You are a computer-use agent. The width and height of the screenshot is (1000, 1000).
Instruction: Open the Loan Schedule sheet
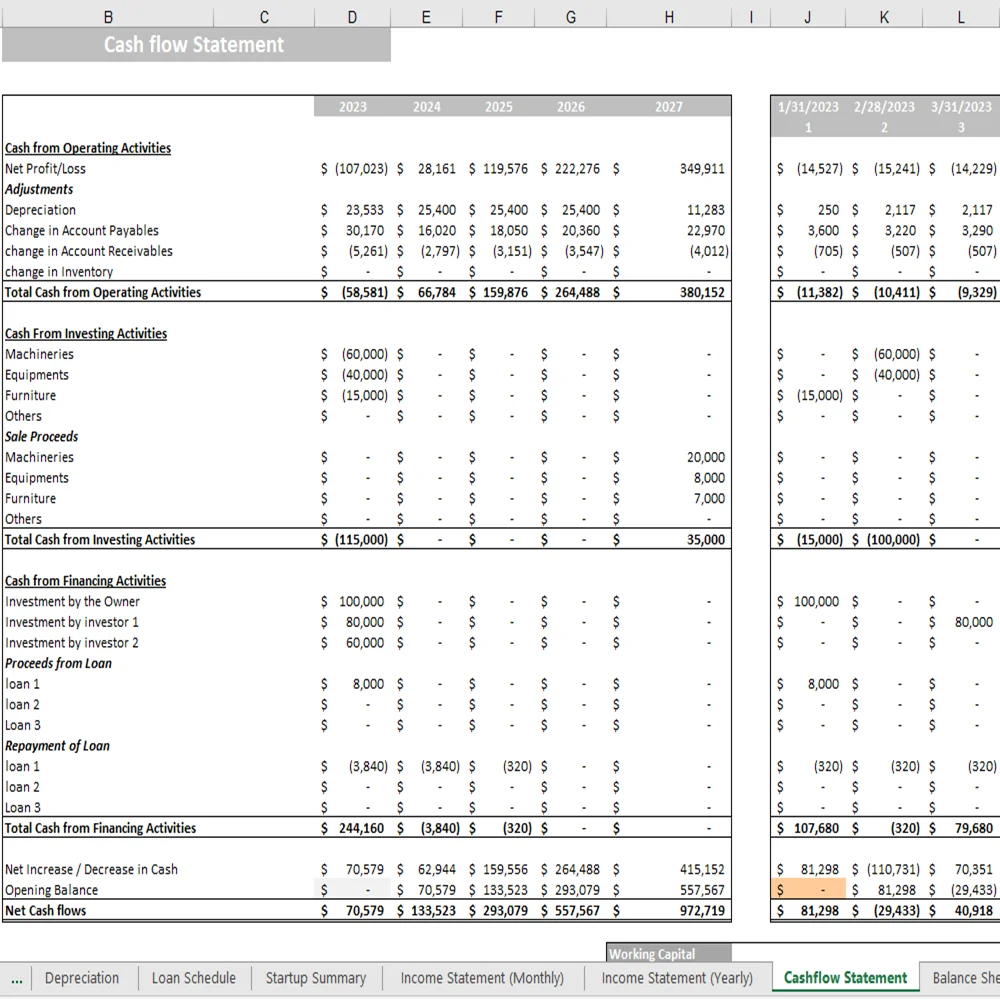193,978
